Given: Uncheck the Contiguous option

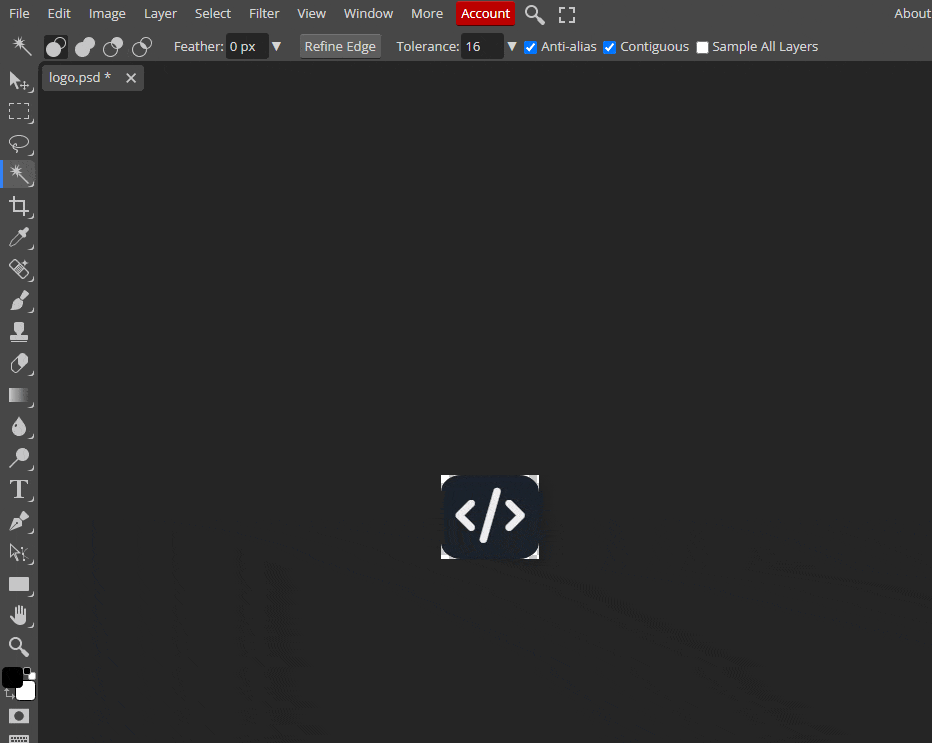Looking at the screenshot, I should [x=610, y=47].
